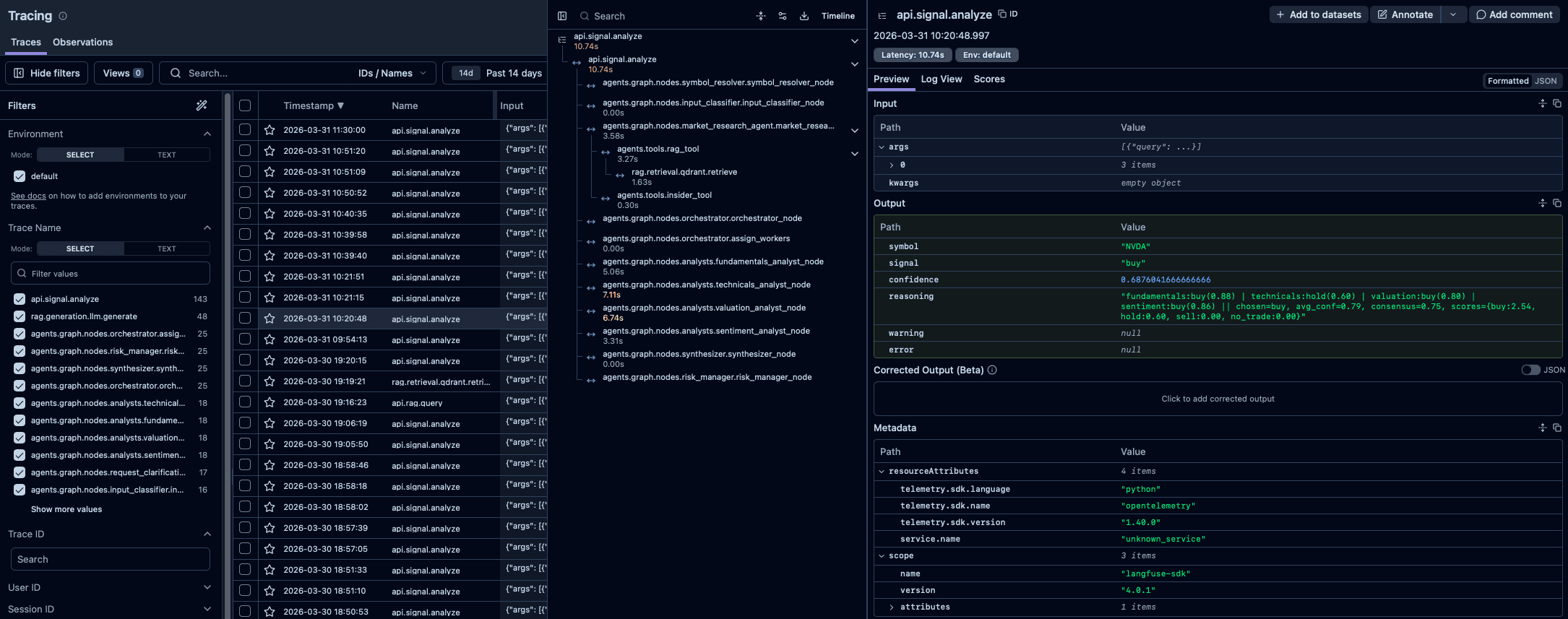Check the row checkbox for 2026-03-31 10:51:09
The height and width of the screenshot is (619, 1568).
(x=245, y=171)
